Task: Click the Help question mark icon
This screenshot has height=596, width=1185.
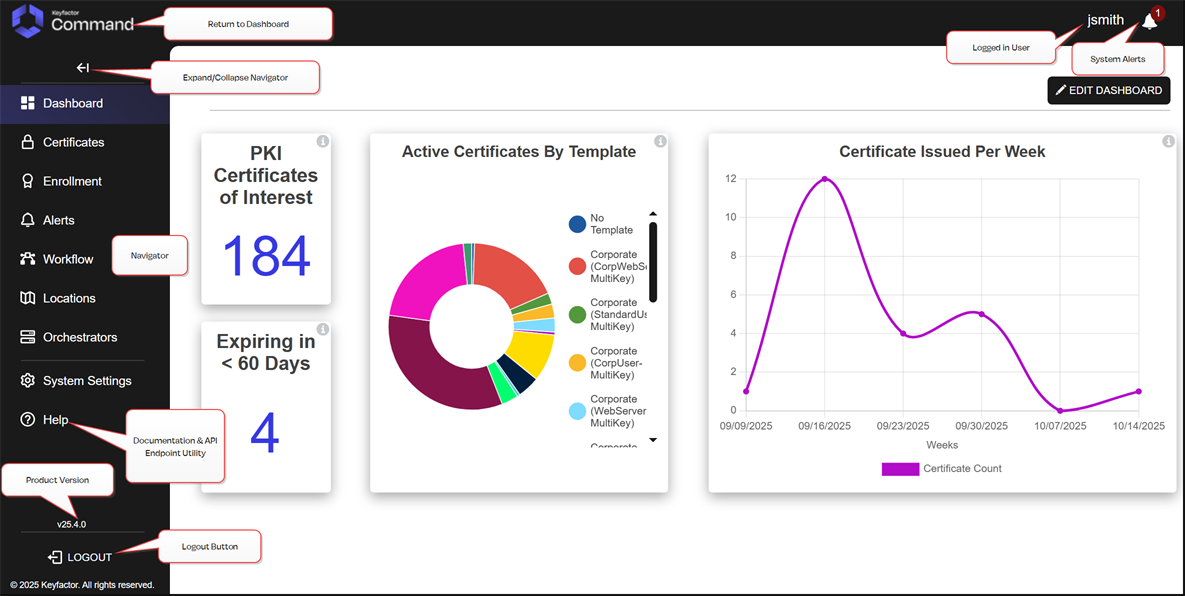Action: (28, 420)
